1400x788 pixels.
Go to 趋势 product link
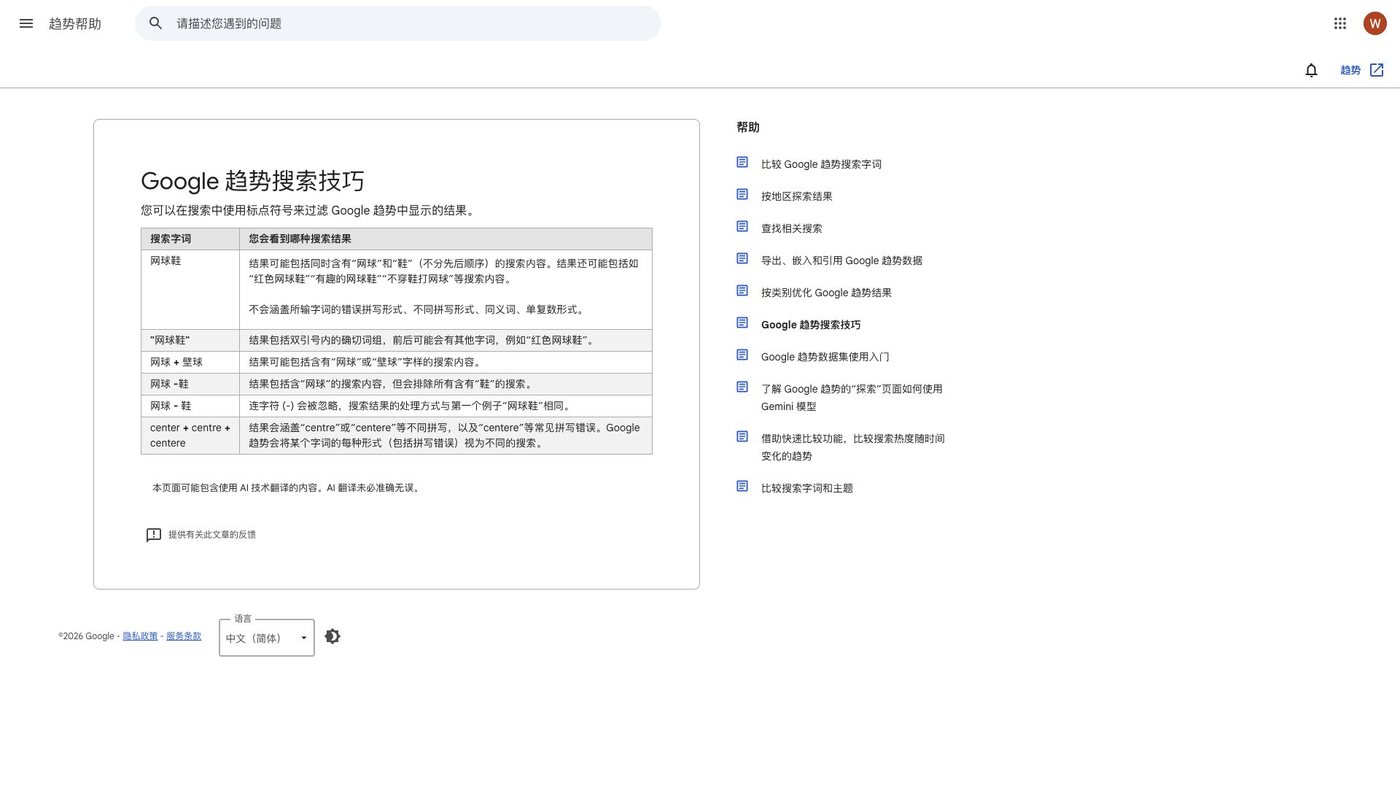click(1350, 70)
